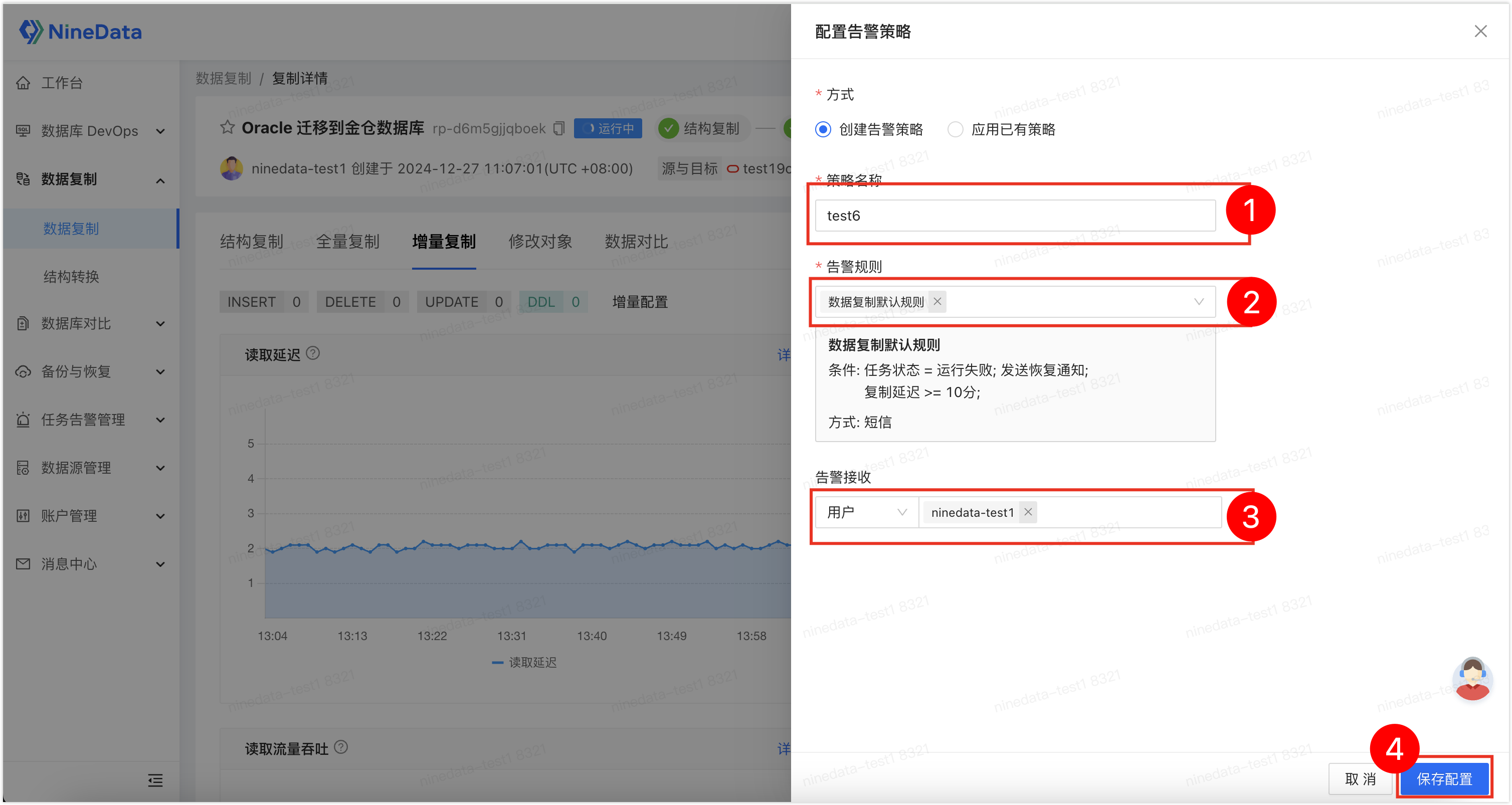Viewport: 1512px width, 805px height.
Task: Collapse the sidebar with the fold icon
Action: 155,780
